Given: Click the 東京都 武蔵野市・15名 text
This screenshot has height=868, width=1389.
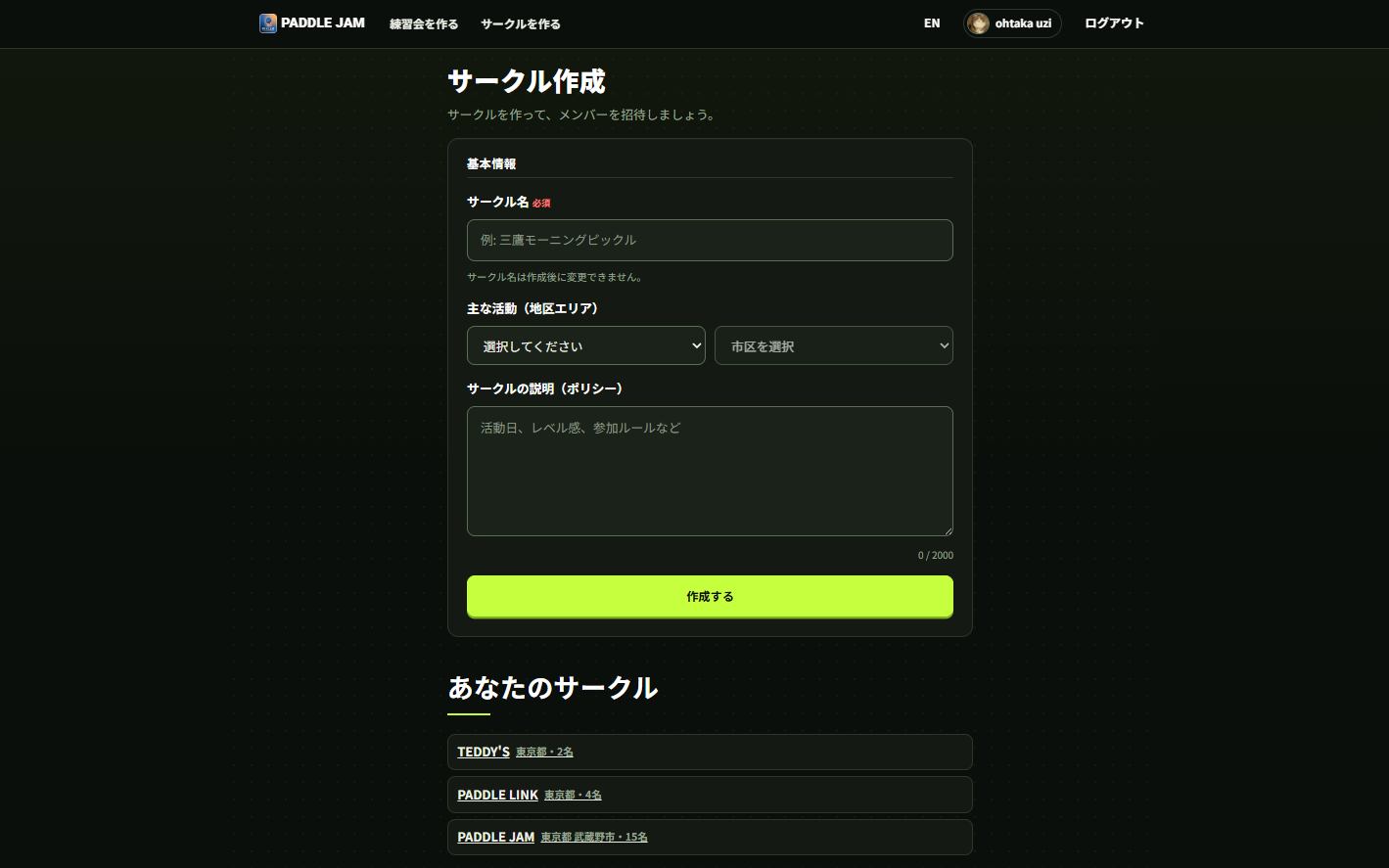Looking at the screenshot, I should coord(594,838).
